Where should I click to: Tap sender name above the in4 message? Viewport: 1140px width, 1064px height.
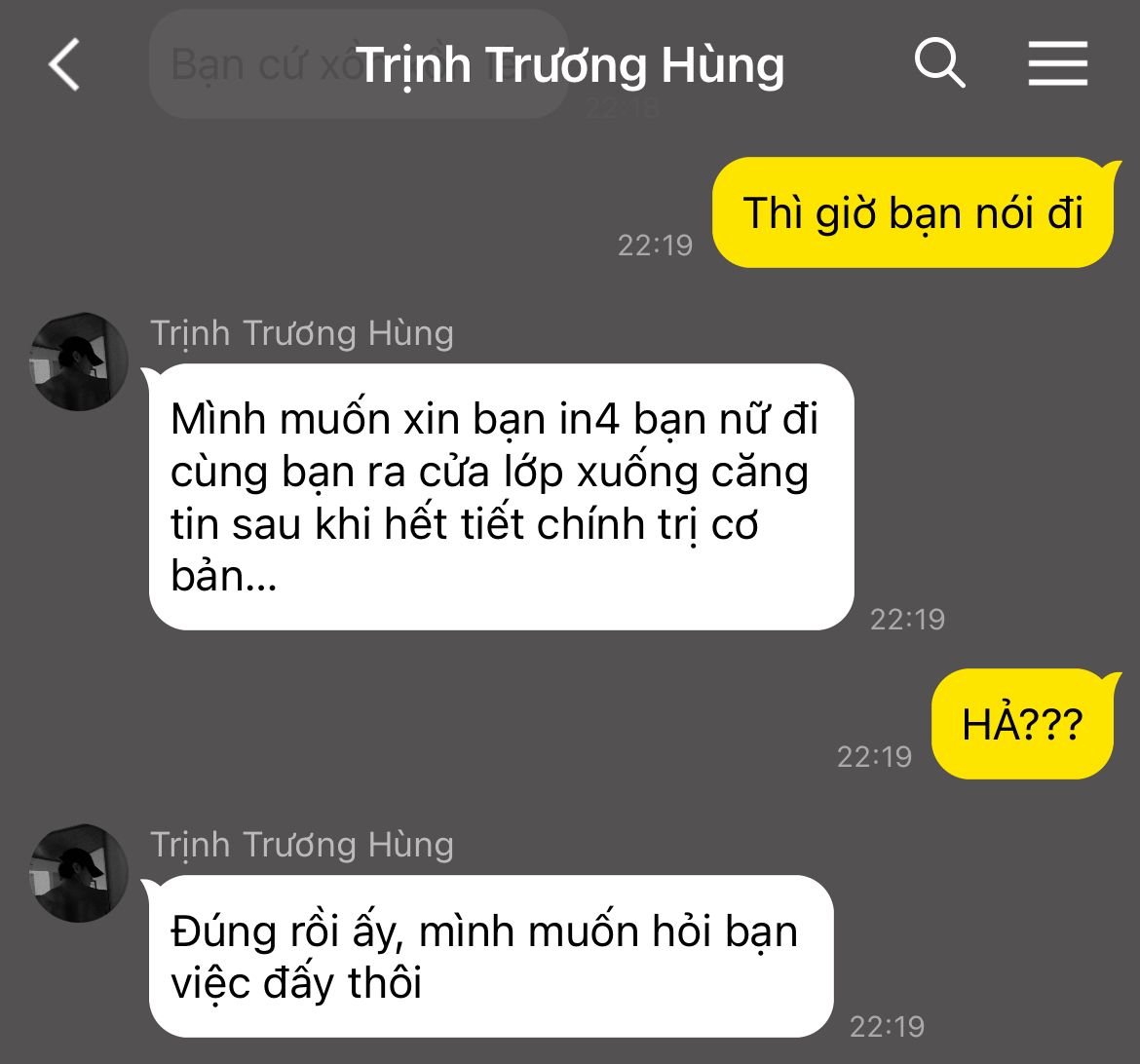[302, 334]
